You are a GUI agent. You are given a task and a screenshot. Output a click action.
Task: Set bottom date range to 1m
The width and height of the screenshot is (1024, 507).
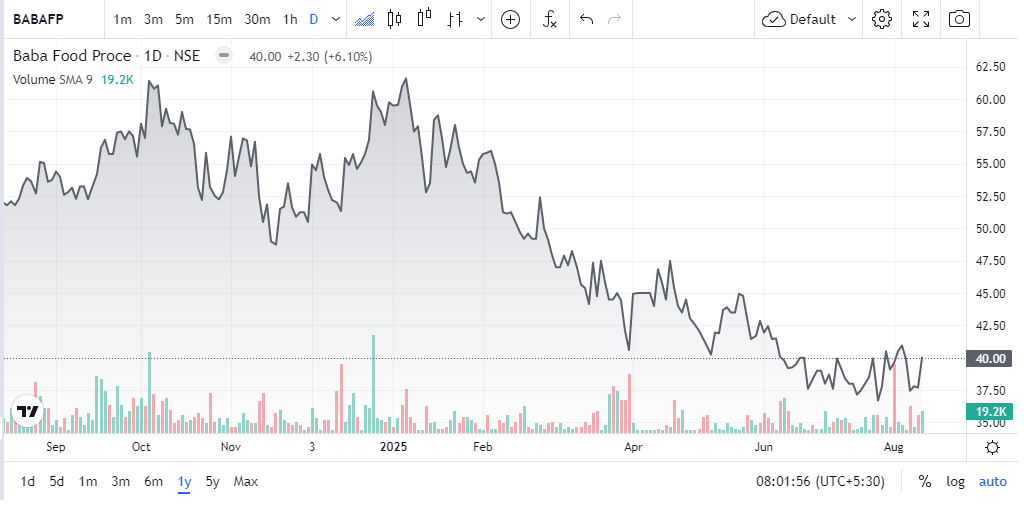88,482
